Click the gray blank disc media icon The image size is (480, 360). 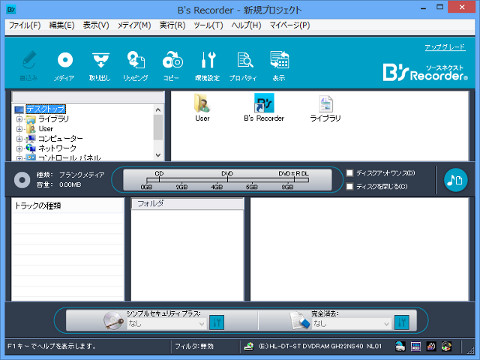coord(22,180)
